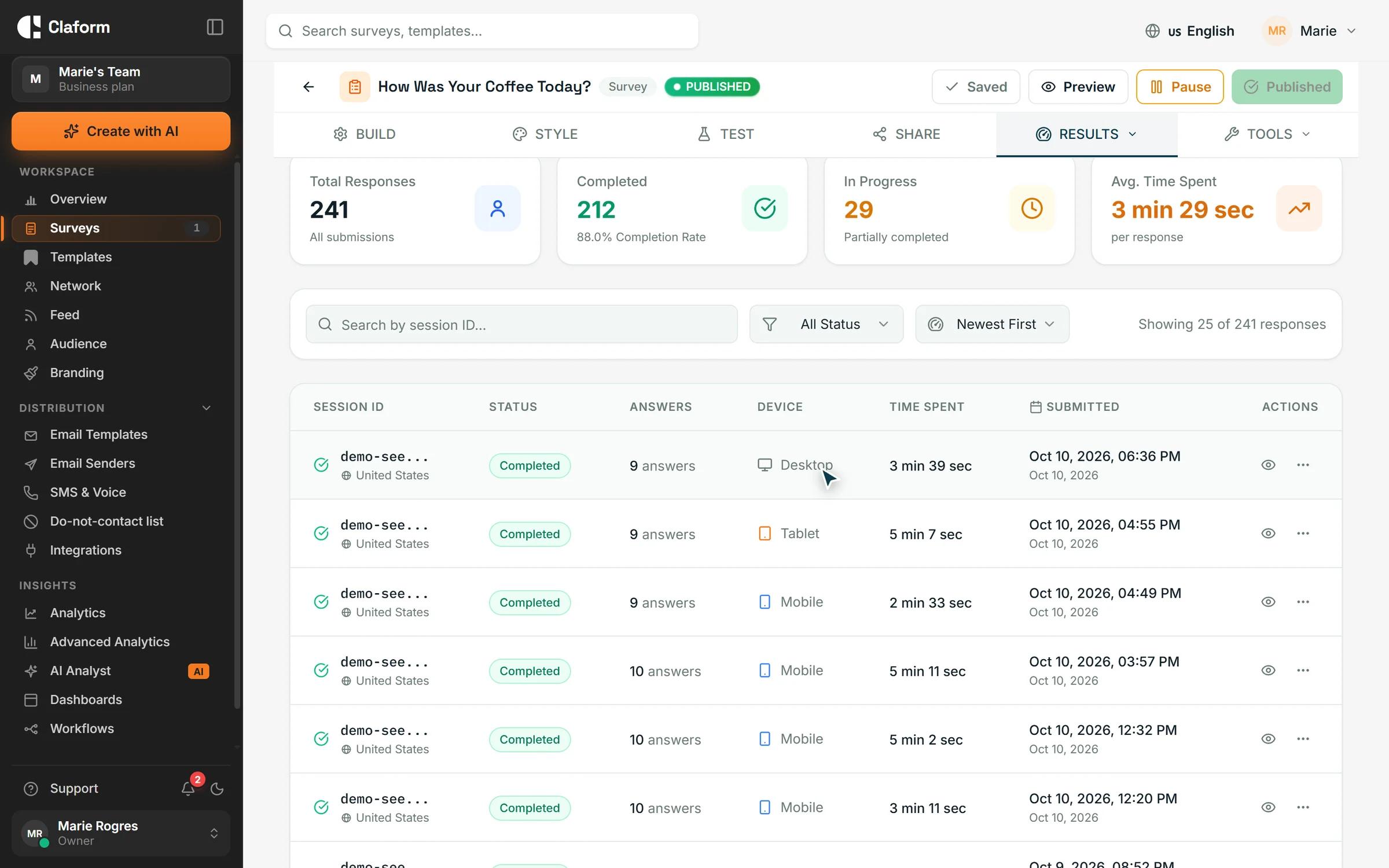The width and height of the screenshot is (1389, 868).
Task: Focus the Search surveys, templates field
Action: [x=482, y=31]
